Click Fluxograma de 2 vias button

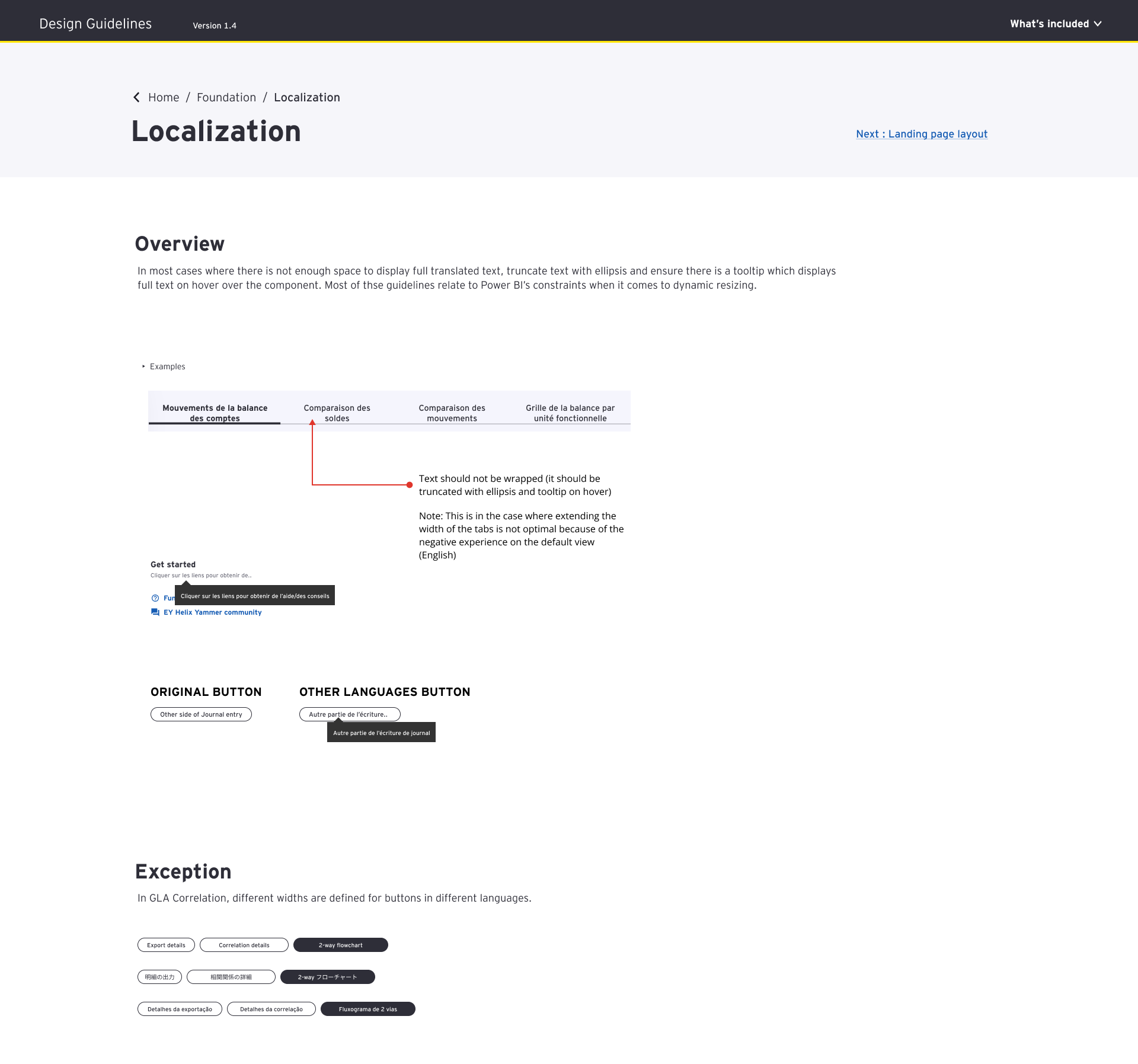tap(367, 1009)
